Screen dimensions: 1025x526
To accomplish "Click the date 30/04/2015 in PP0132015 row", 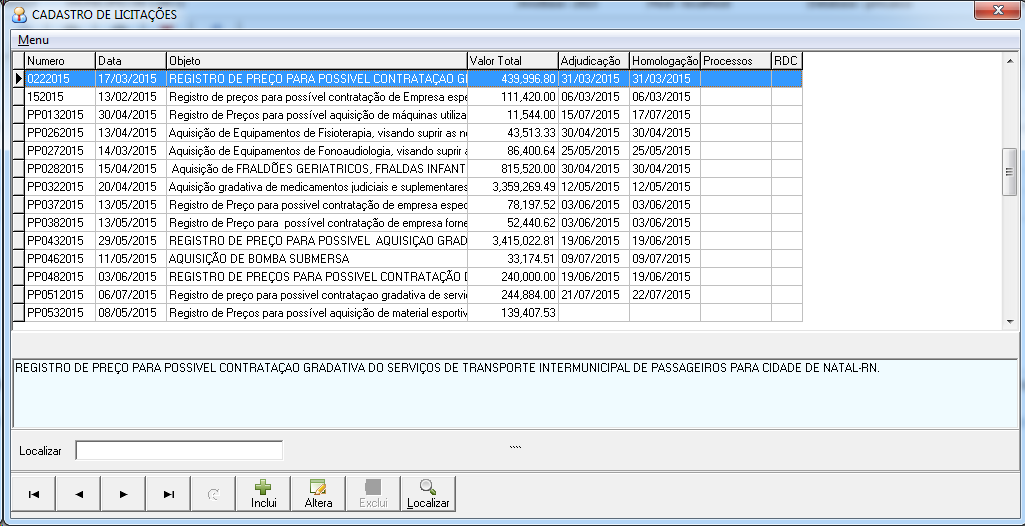I will [131, 114].
